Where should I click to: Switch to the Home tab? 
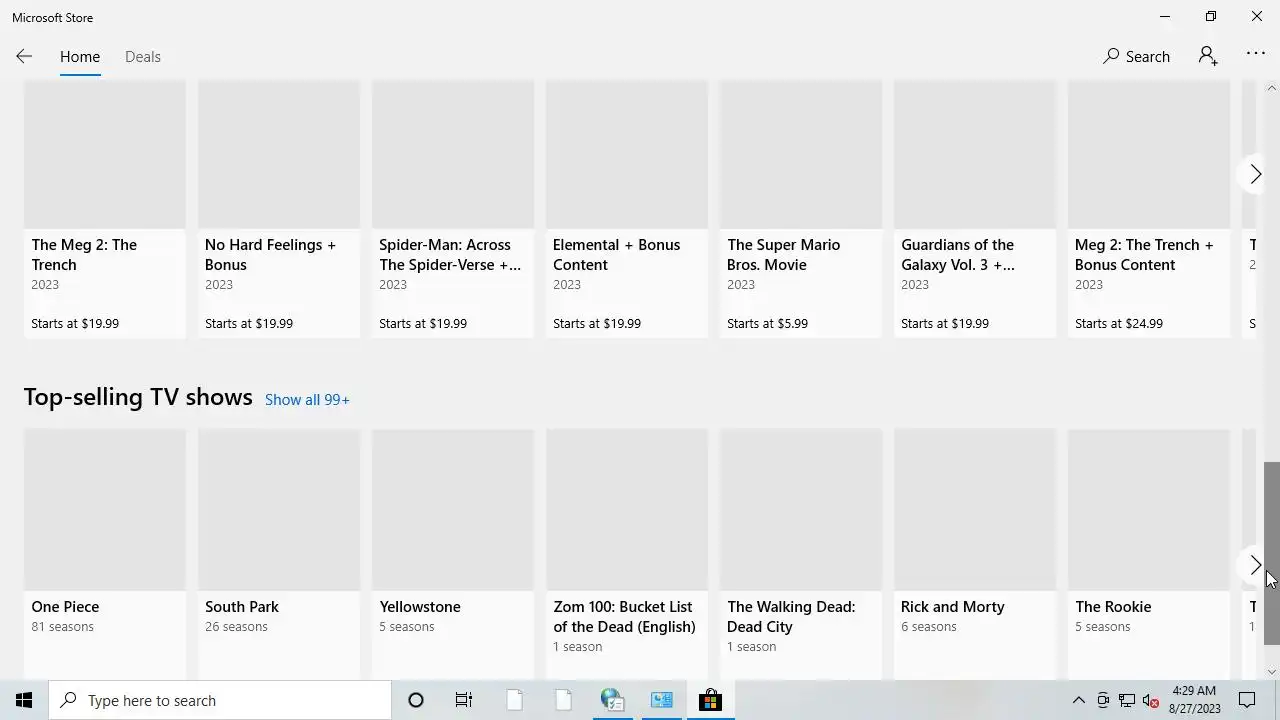coord(80,57)
